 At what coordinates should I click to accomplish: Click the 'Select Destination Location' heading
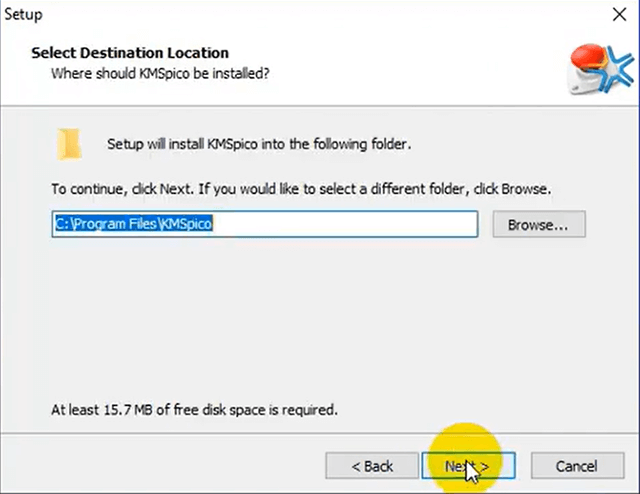click(x=130, y=52)
